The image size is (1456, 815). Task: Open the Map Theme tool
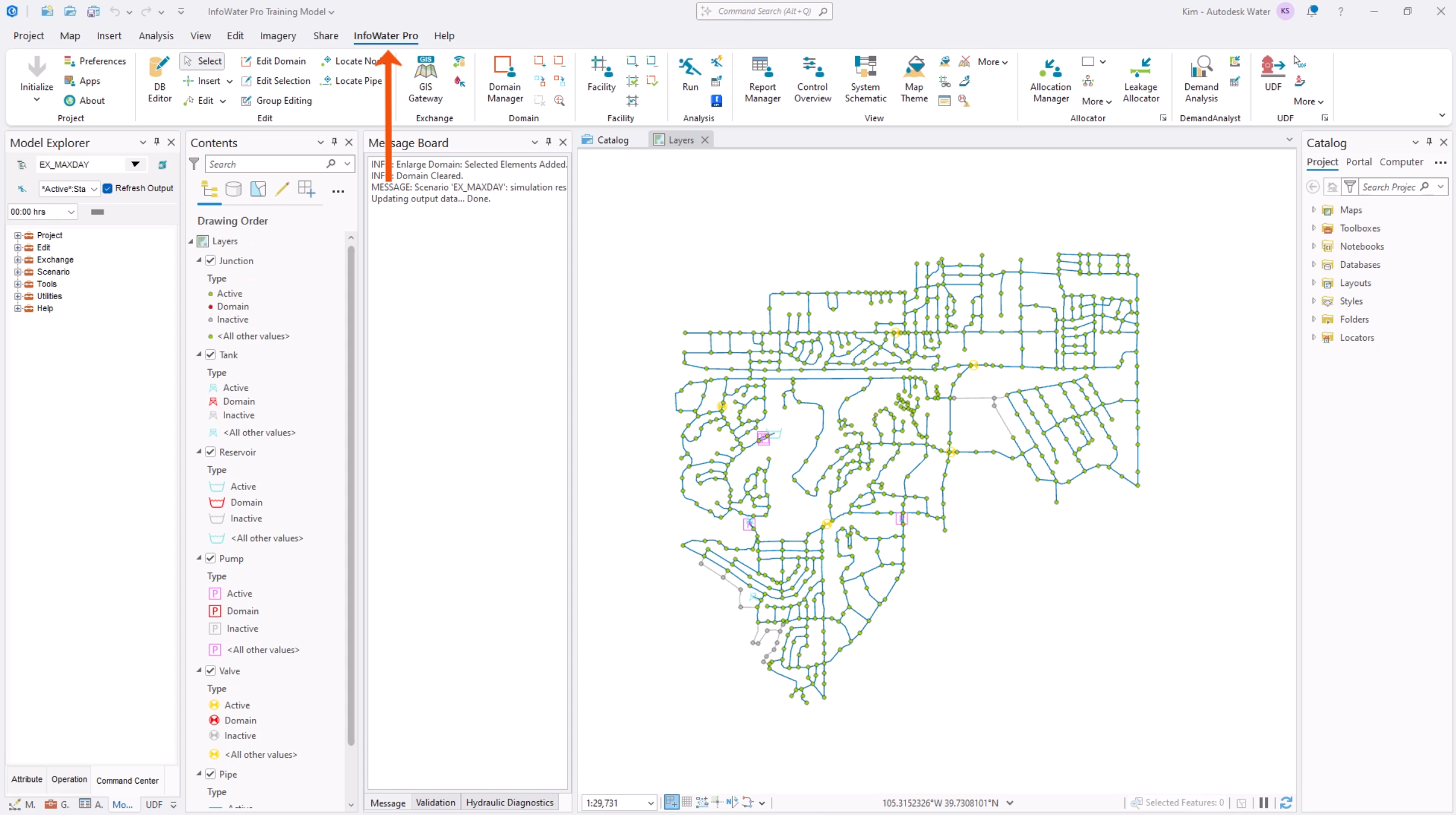(x=913, y=78)
